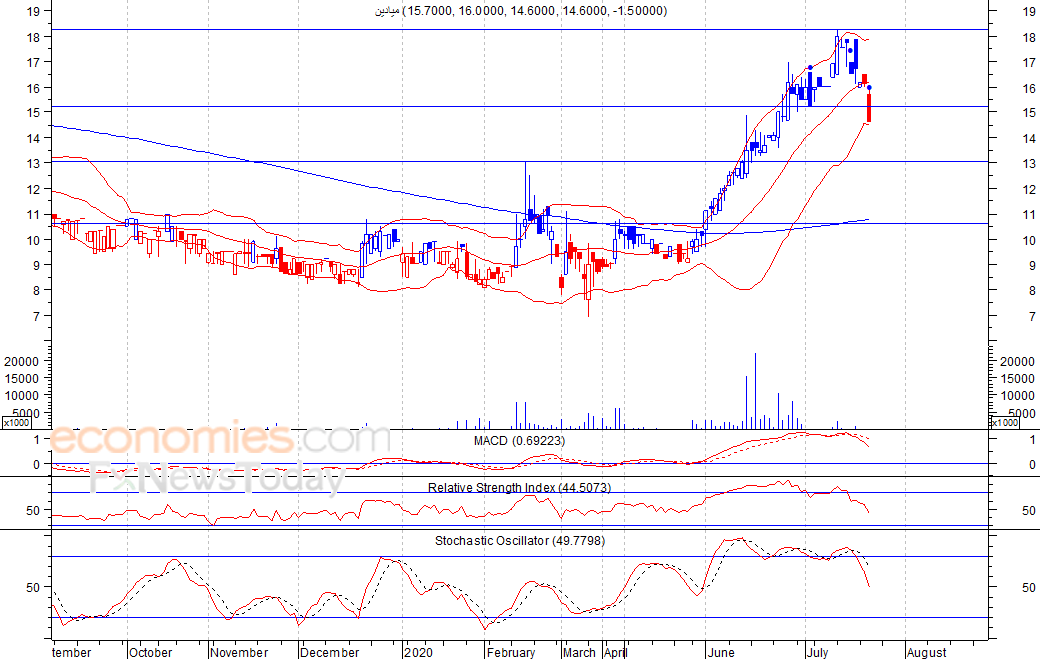
Task: Click the 10 price label on right axis
Action: pos(1029,241)
